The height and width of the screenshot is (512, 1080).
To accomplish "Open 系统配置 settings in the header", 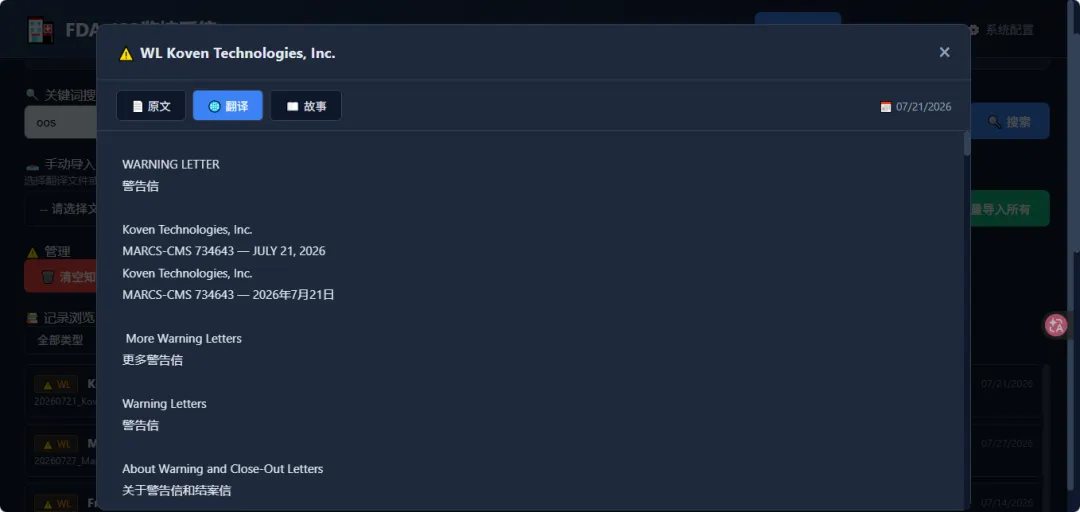I will (1001, 30).
